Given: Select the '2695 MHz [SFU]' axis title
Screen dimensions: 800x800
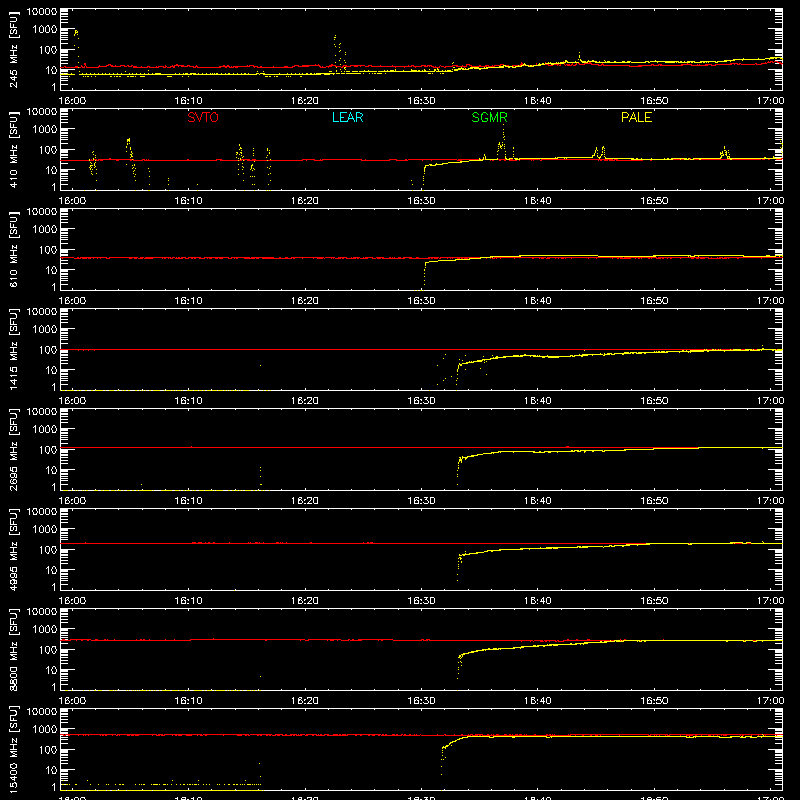Looking at the screenshot, I should pyautogui.click(x=14, y=449).
